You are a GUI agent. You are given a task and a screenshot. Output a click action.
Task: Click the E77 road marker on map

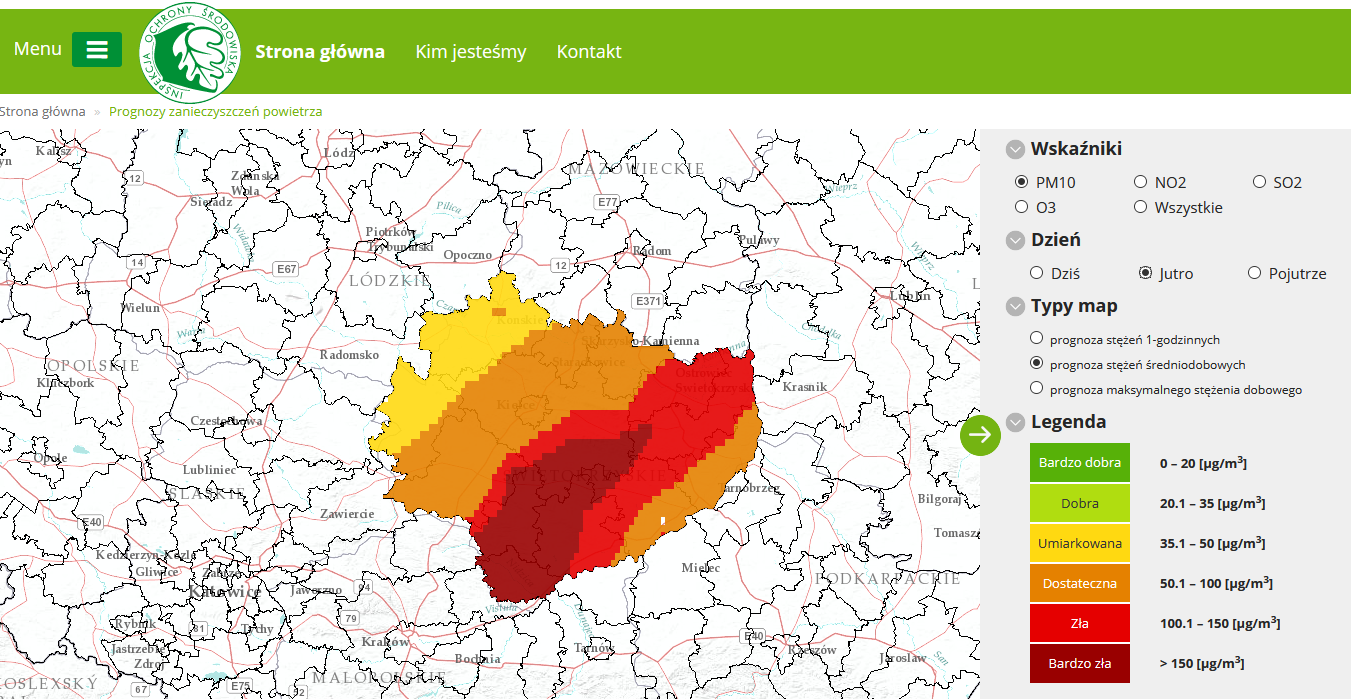pyautogui.click(x=607, y=202)
